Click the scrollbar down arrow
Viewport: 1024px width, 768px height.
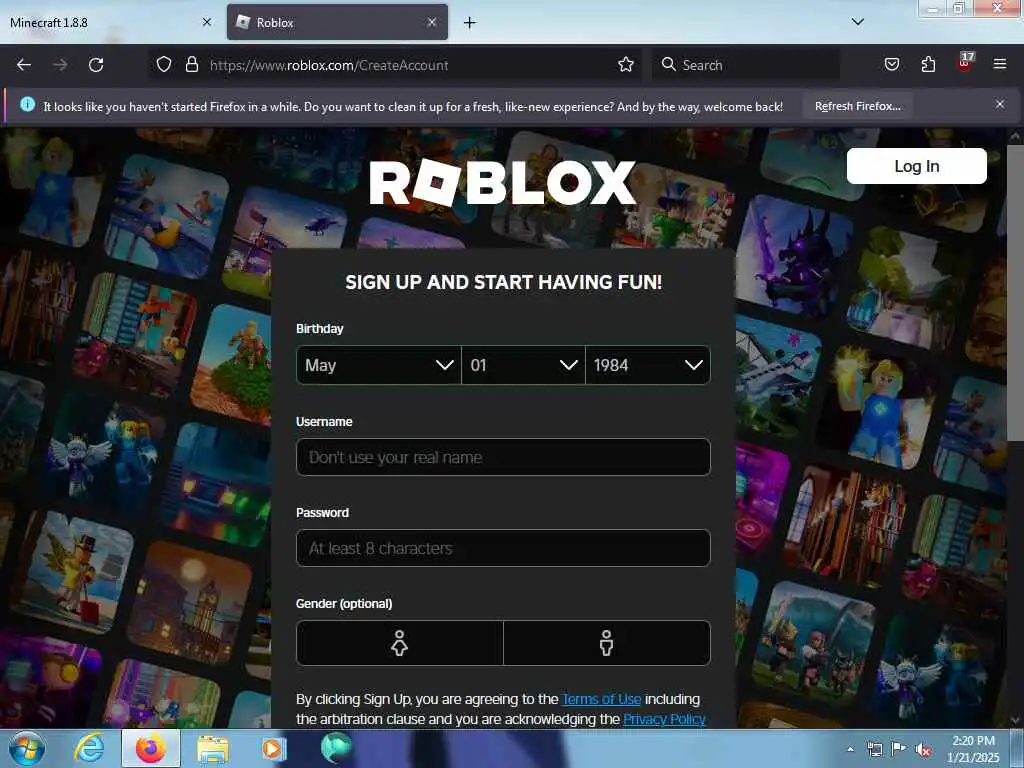1015,720
